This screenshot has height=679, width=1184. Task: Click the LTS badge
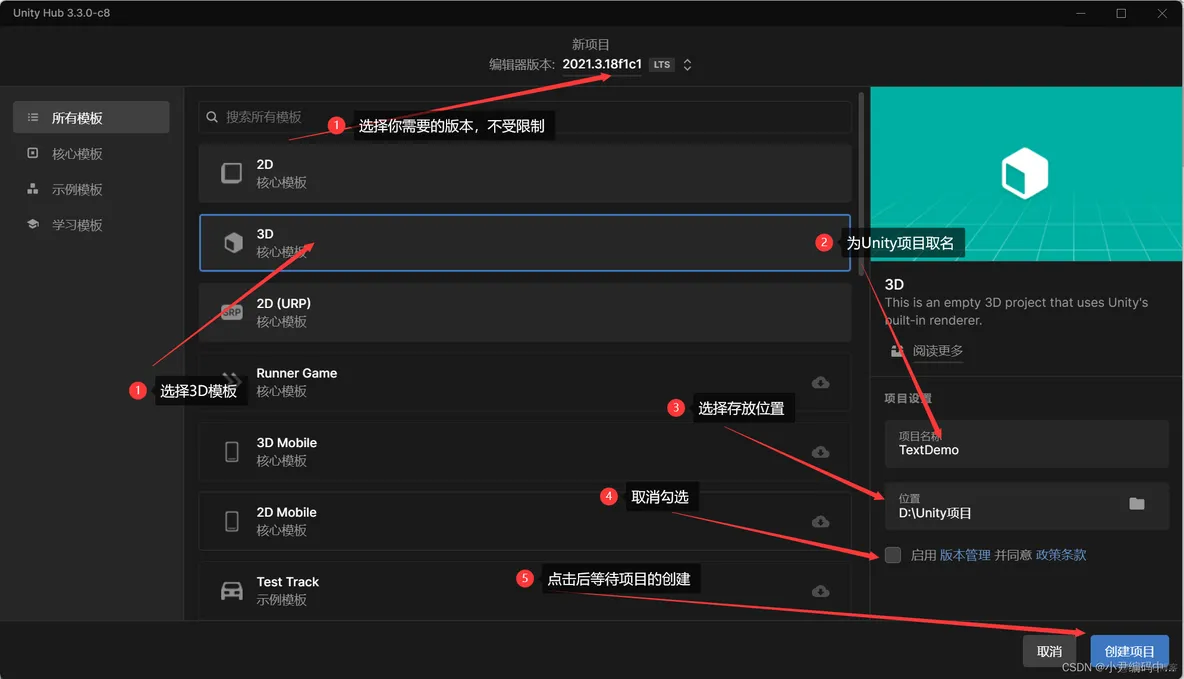click(x=661, y=65)
